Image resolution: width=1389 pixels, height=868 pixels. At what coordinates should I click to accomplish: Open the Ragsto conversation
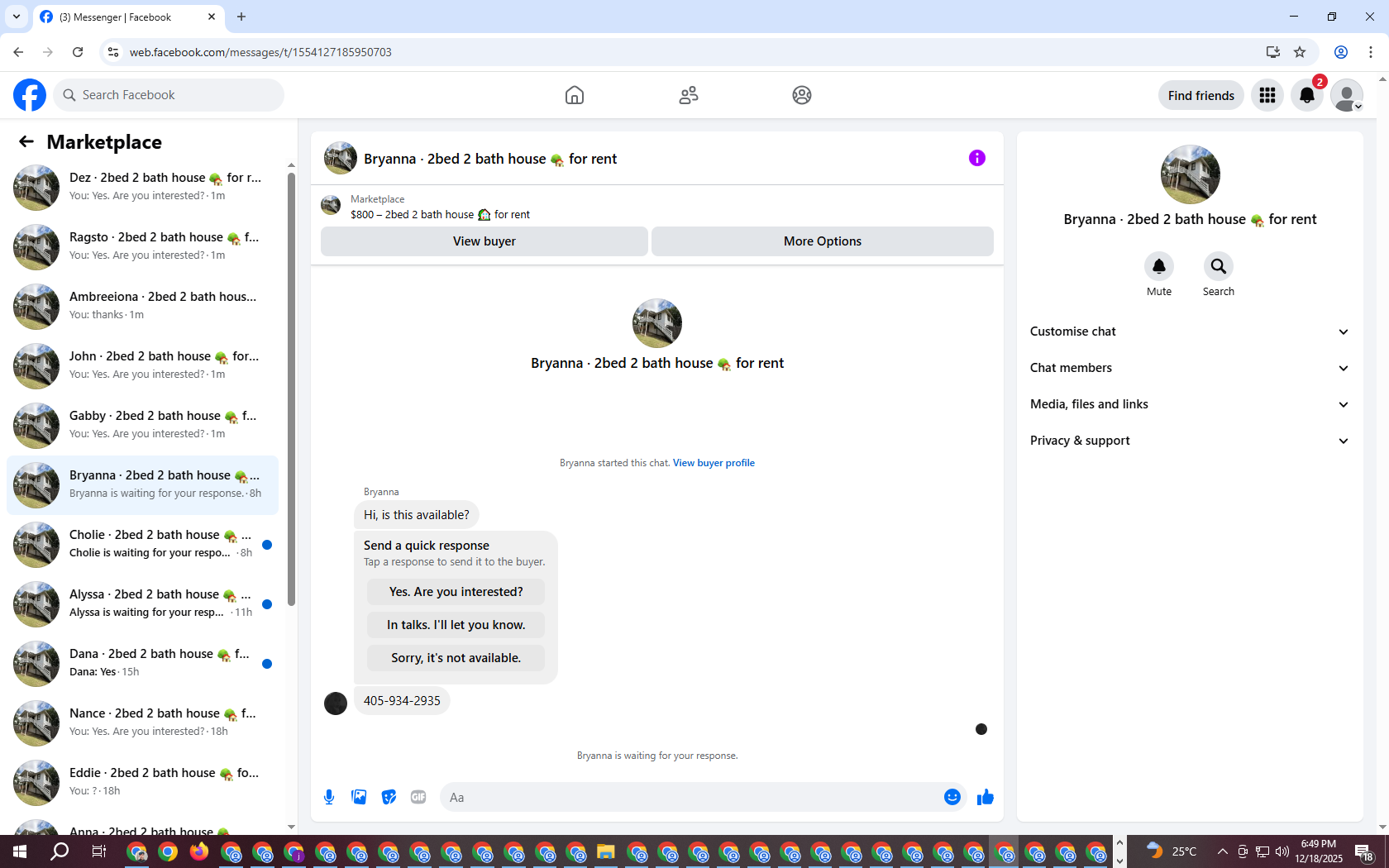pyautogui.click(x=142, y=246)
